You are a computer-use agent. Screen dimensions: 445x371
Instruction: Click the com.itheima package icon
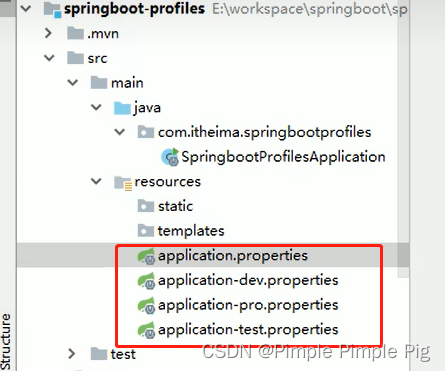[146, 132]
